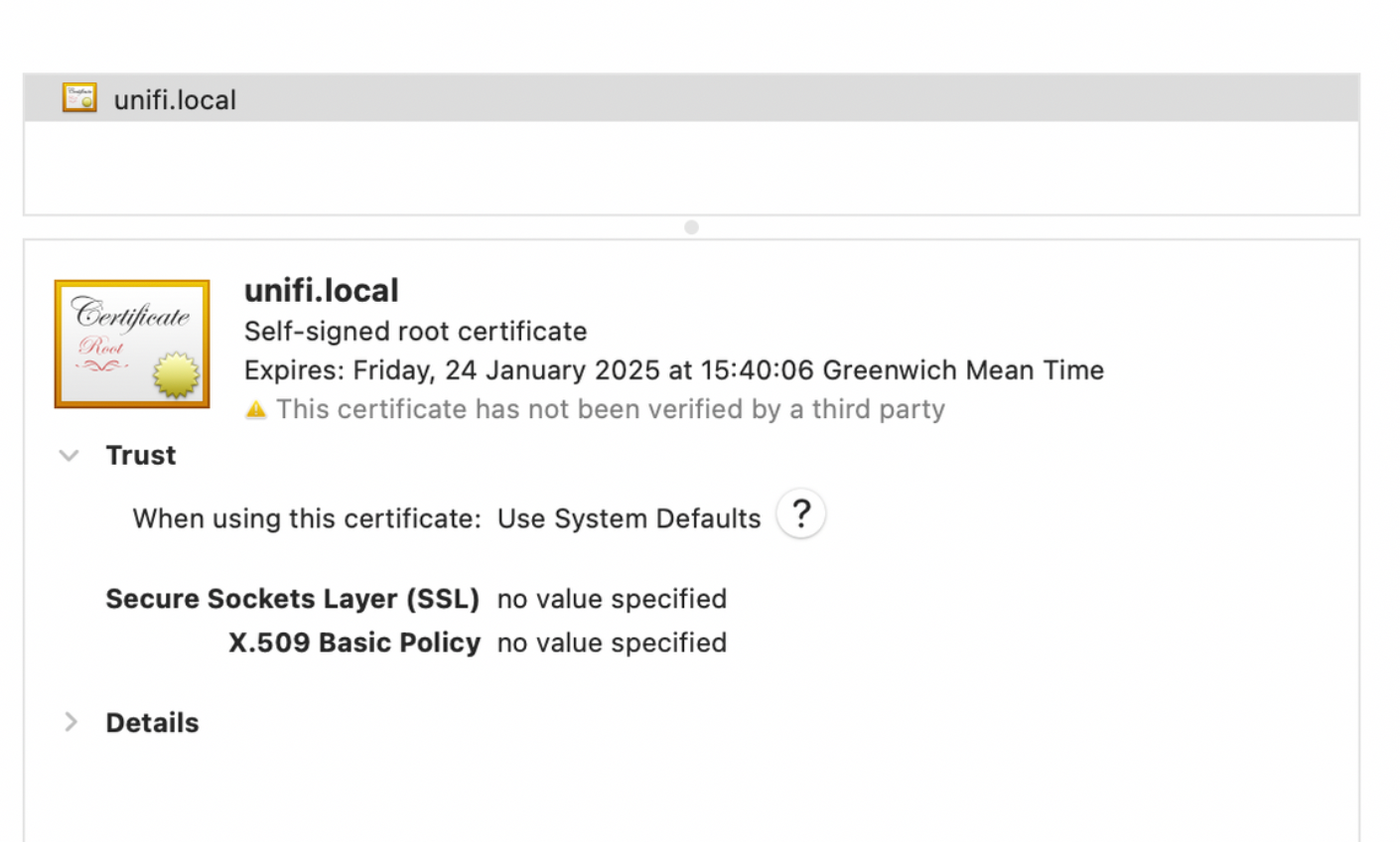Click the Self-signed root certificate text
The image size is (1400, 842).
(x=415, y=331)
